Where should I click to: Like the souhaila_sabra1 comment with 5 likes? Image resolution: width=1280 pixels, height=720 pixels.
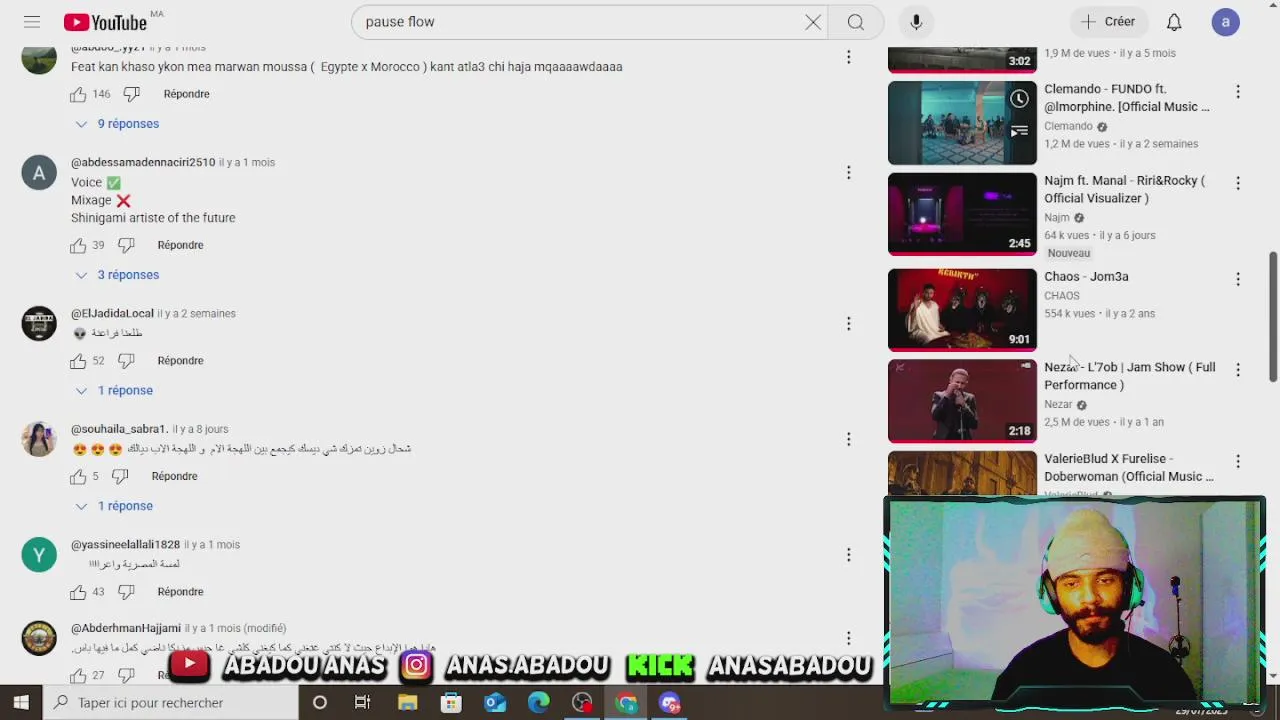pos(78,477)
